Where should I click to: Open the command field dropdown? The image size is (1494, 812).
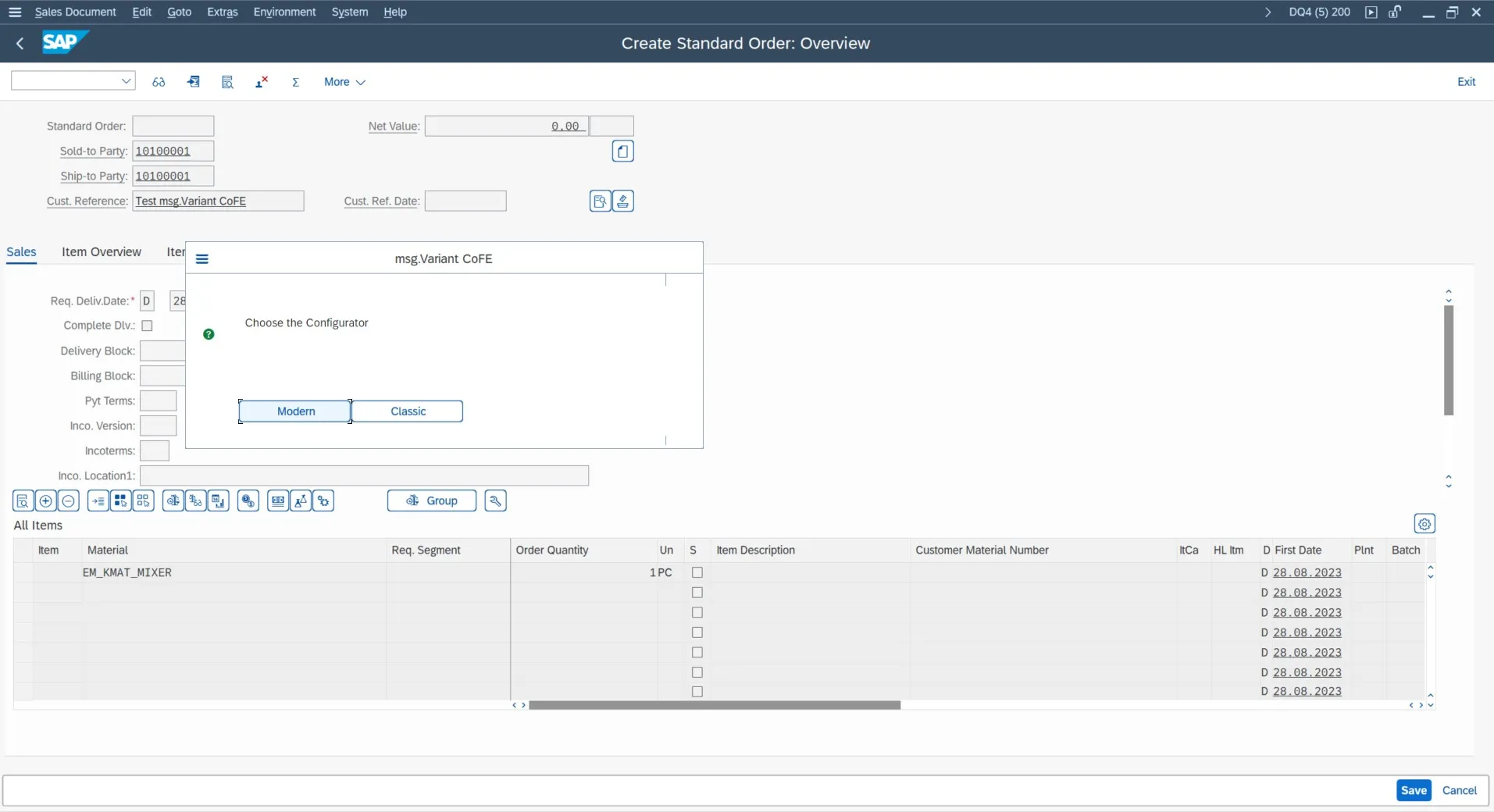(x=126, y=81)
